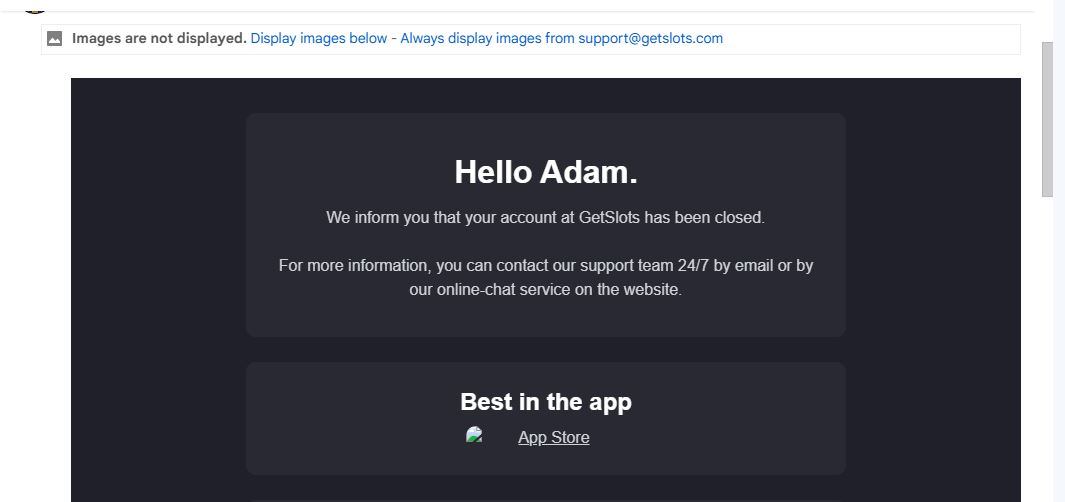1065x502 pixels.
Task: Open the Display images below link
Action: [319, 39]
